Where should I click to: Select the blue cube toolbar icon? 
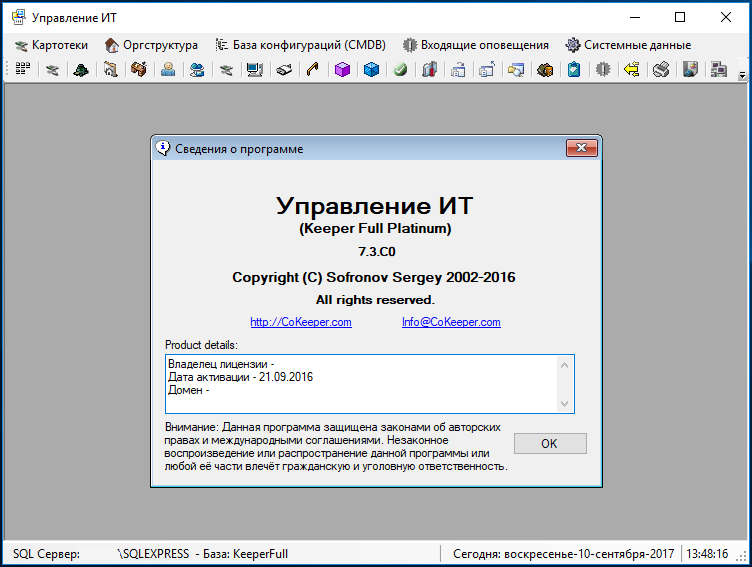(x=371, y=70)
